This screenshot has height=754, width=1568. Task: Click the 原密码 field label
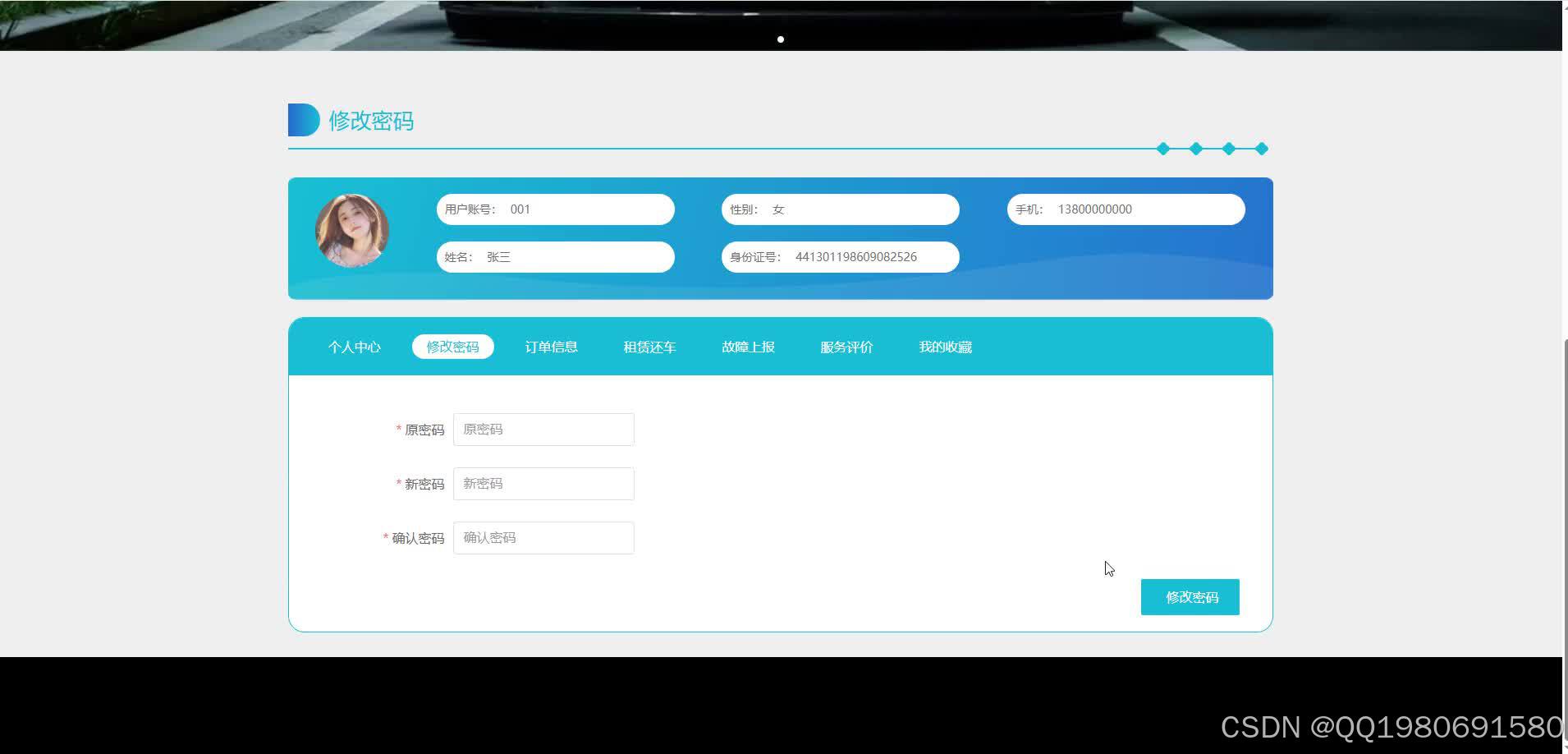point(424,430)
